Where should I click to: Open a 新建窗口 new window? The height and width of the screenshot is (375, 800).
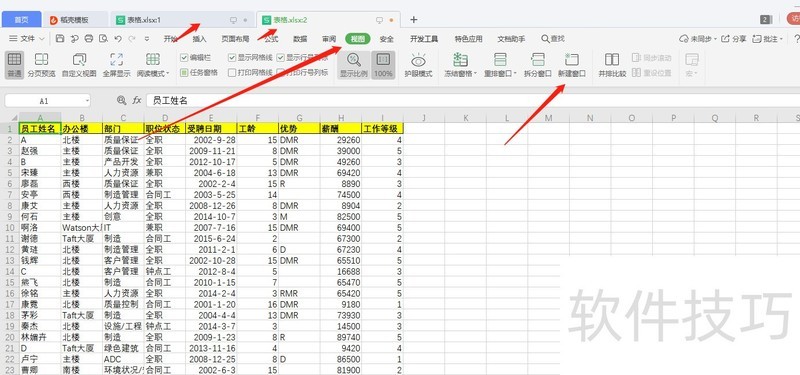(x=571, y=65)
